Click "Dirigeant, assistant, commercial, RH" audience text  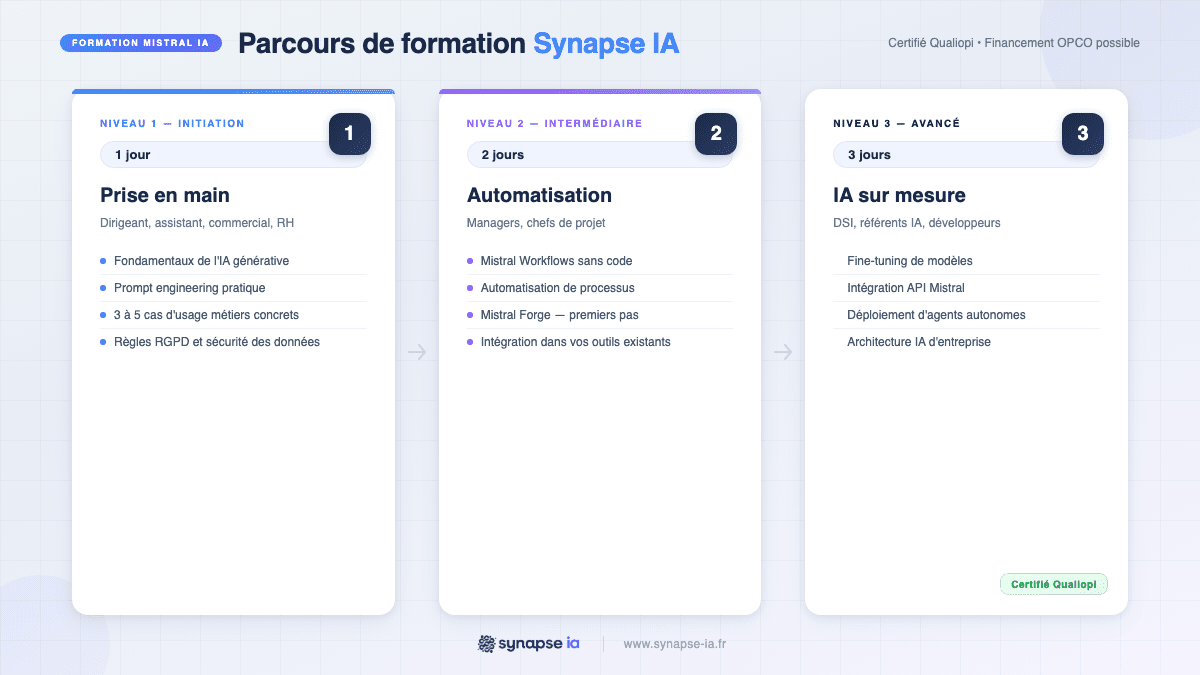tap(197, 223)
